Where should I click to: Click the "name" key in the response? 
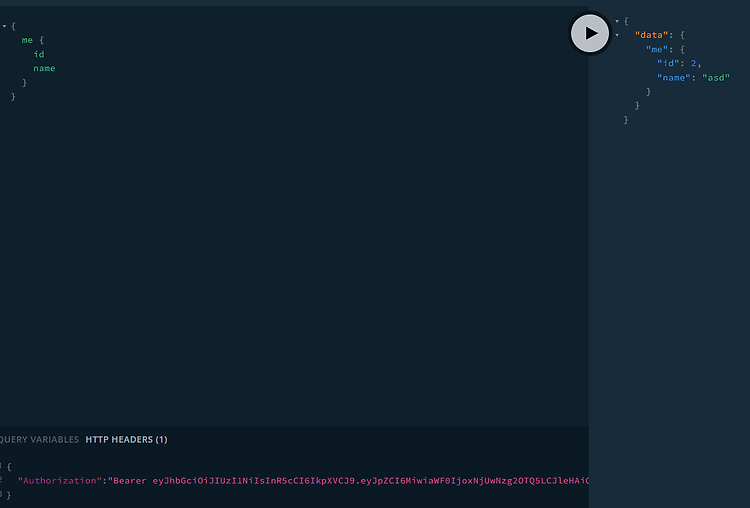[673, 77]
